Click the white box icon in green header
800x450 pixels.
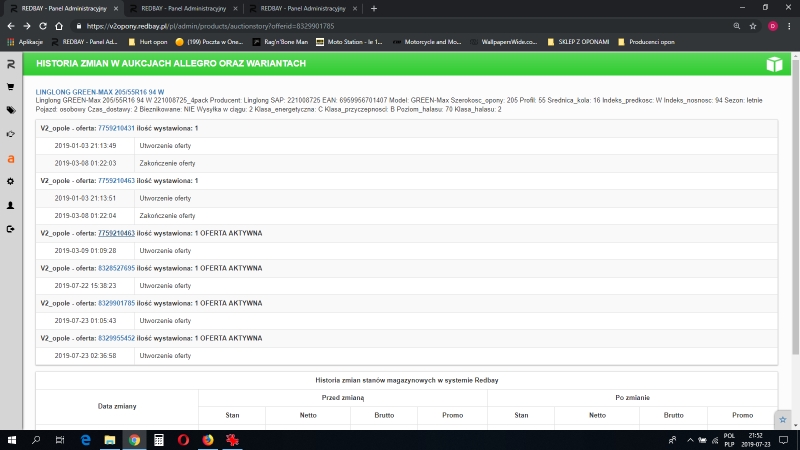[x=773, y=64]
